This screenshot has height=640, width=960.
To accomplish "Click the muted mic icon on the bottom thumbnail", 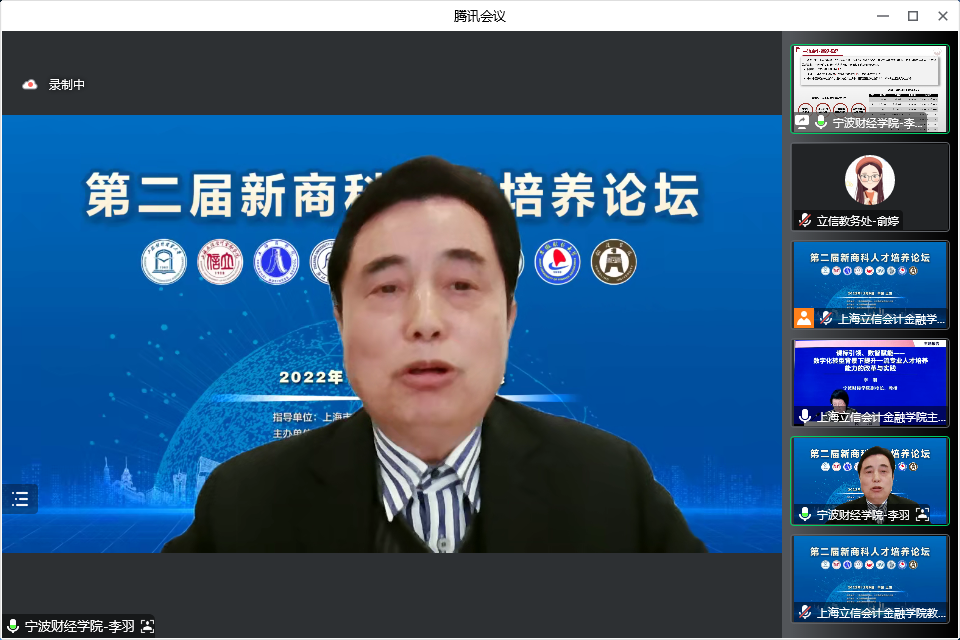I will coord(804,612).
